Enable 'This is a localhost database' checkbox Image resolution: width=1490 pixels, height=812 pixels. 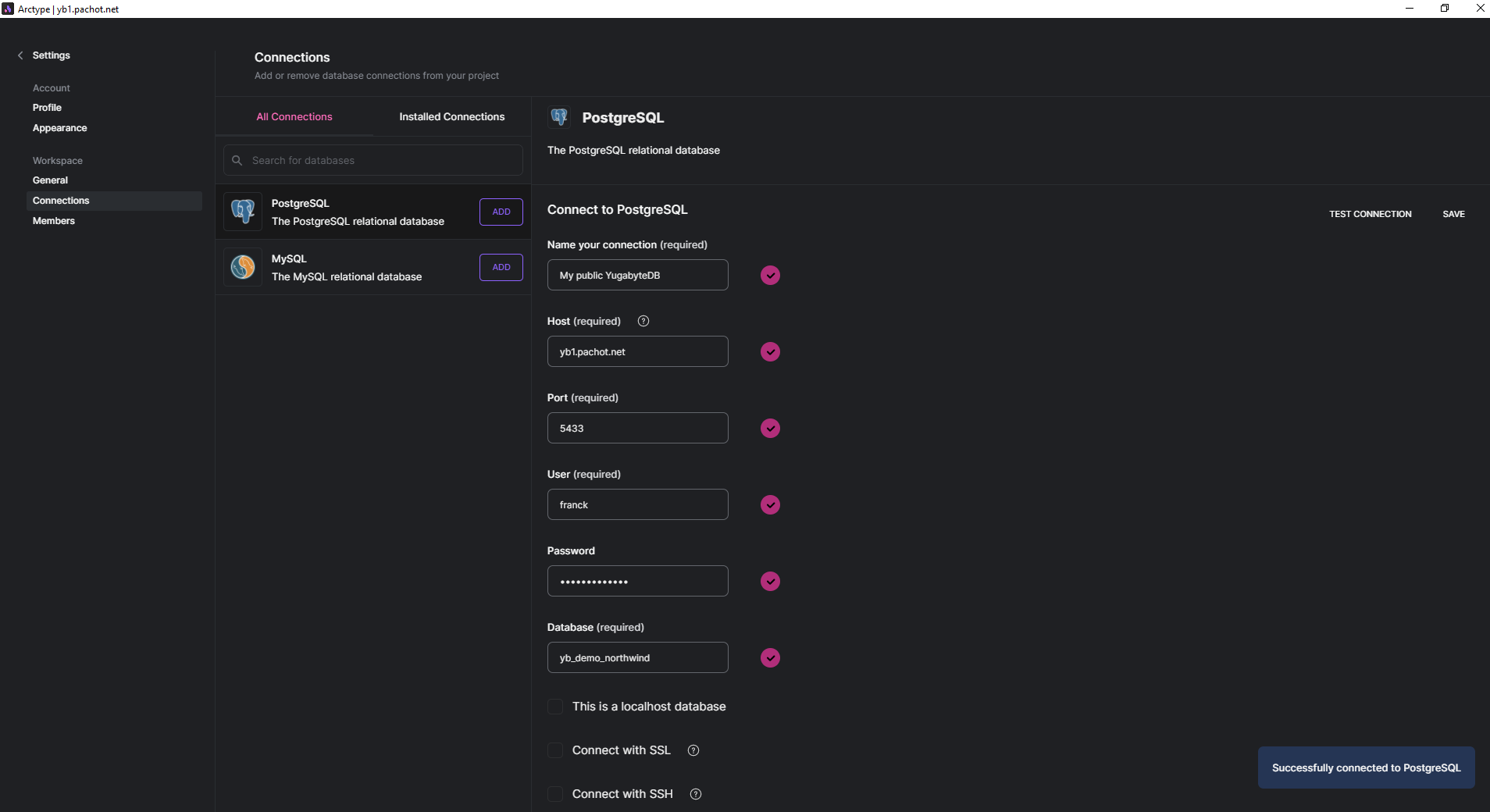[555, 707]
